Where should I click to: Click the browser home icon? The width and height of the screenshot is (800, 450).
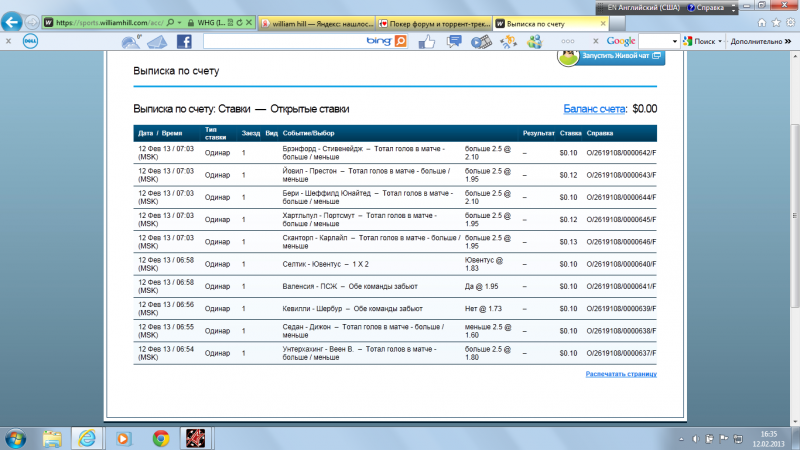[762, 22]
